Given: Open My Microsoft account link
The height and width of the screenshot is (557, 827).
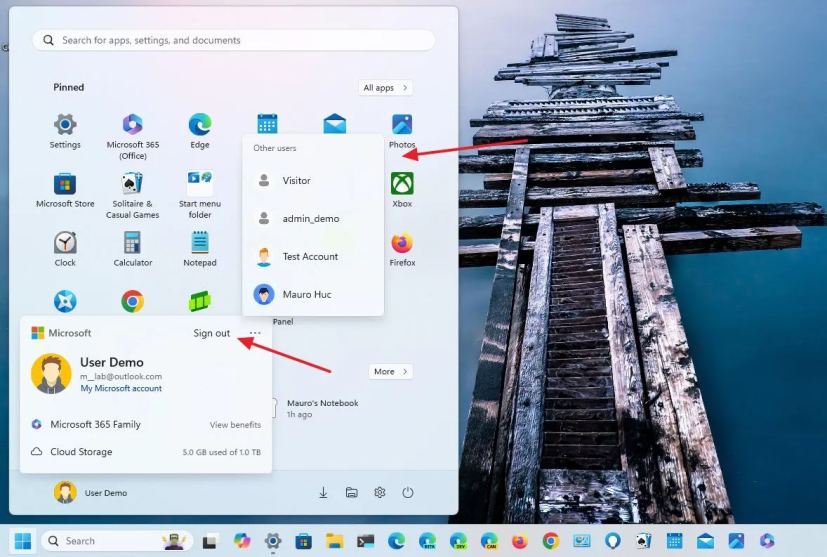Looking at the screenshot, I should [121, 388].
